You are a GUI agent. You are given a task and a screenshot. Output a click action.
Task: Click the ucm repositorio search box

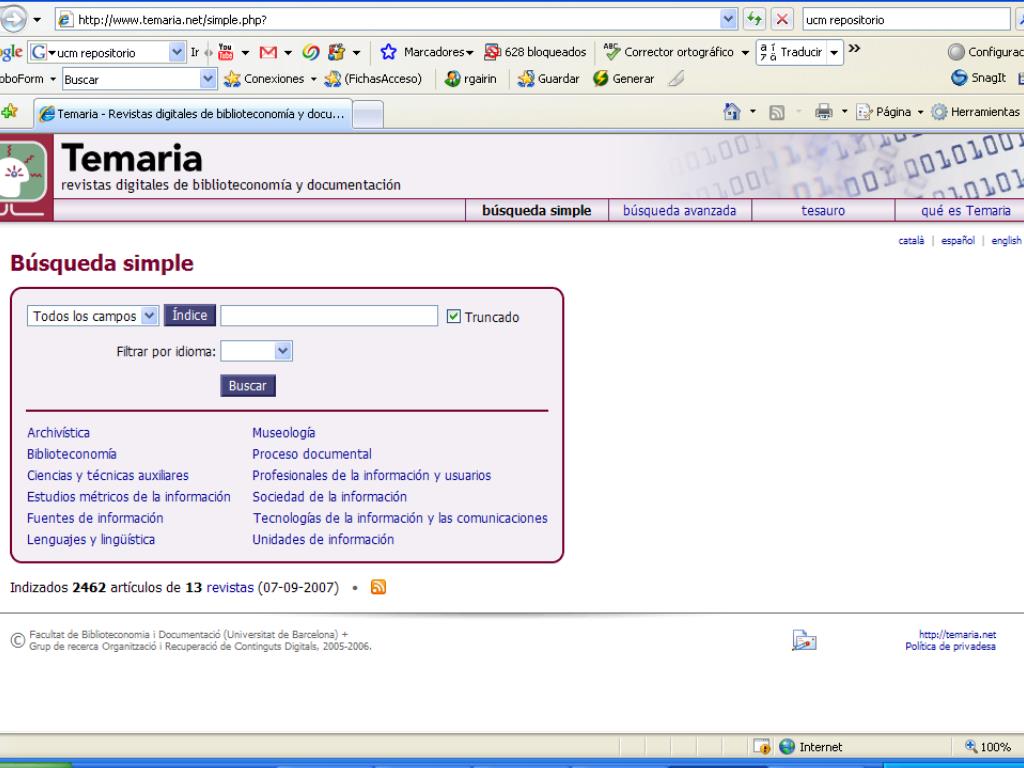point(905,20)
